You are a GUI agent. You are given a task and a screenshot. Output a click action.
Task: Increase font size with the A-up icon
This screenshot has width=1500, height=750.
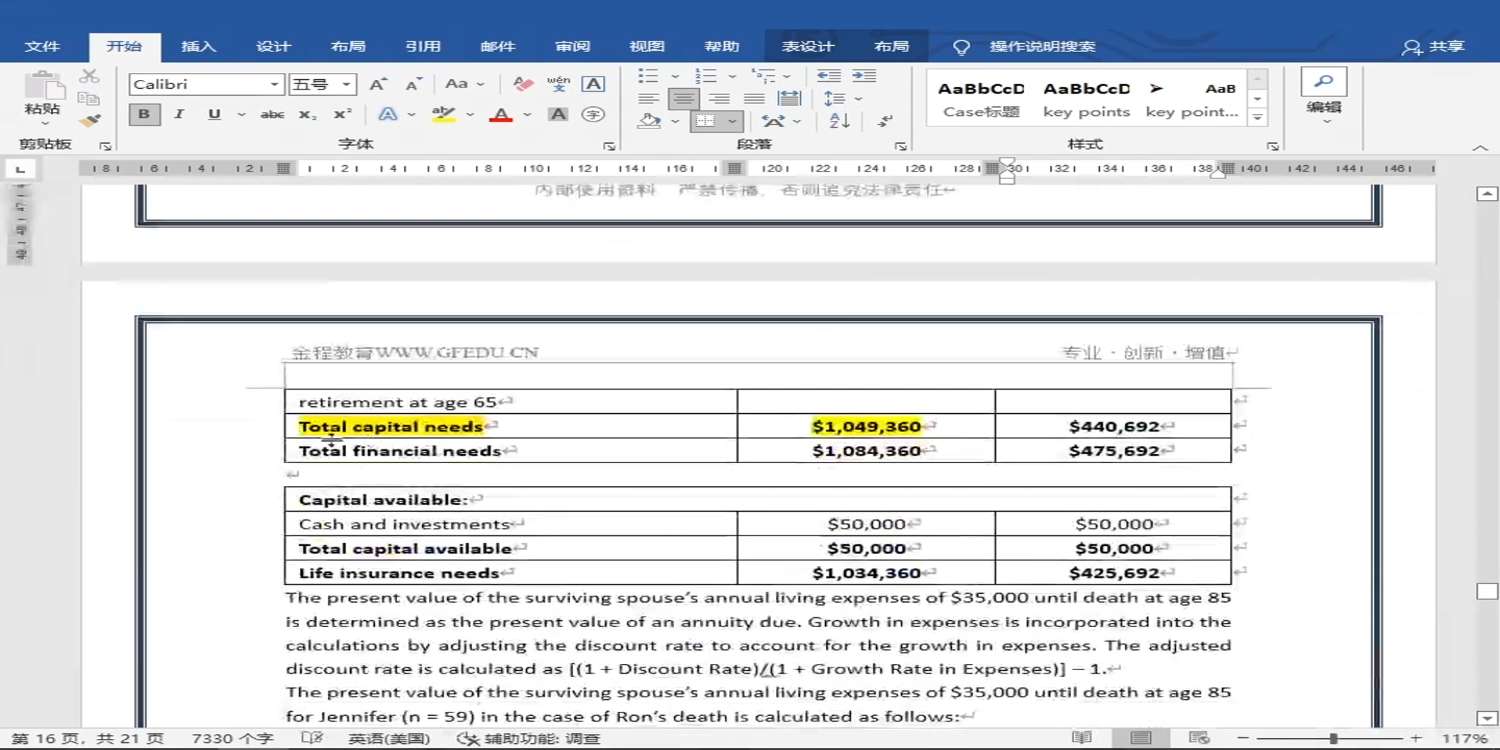(x=378, y=84)
